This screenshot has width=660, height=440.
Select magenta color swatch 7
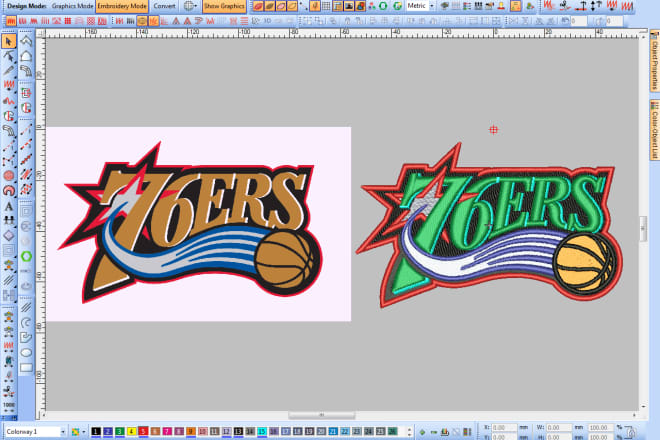click(x=167, y=432)
